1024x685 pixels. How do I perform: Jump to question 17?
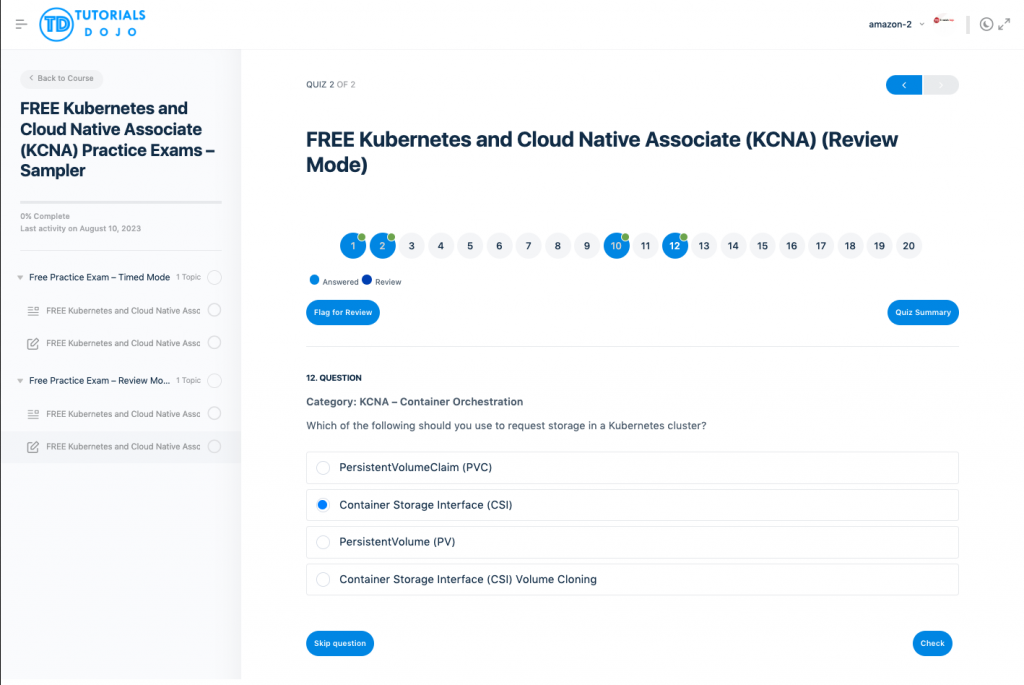(x=821, y=246)
